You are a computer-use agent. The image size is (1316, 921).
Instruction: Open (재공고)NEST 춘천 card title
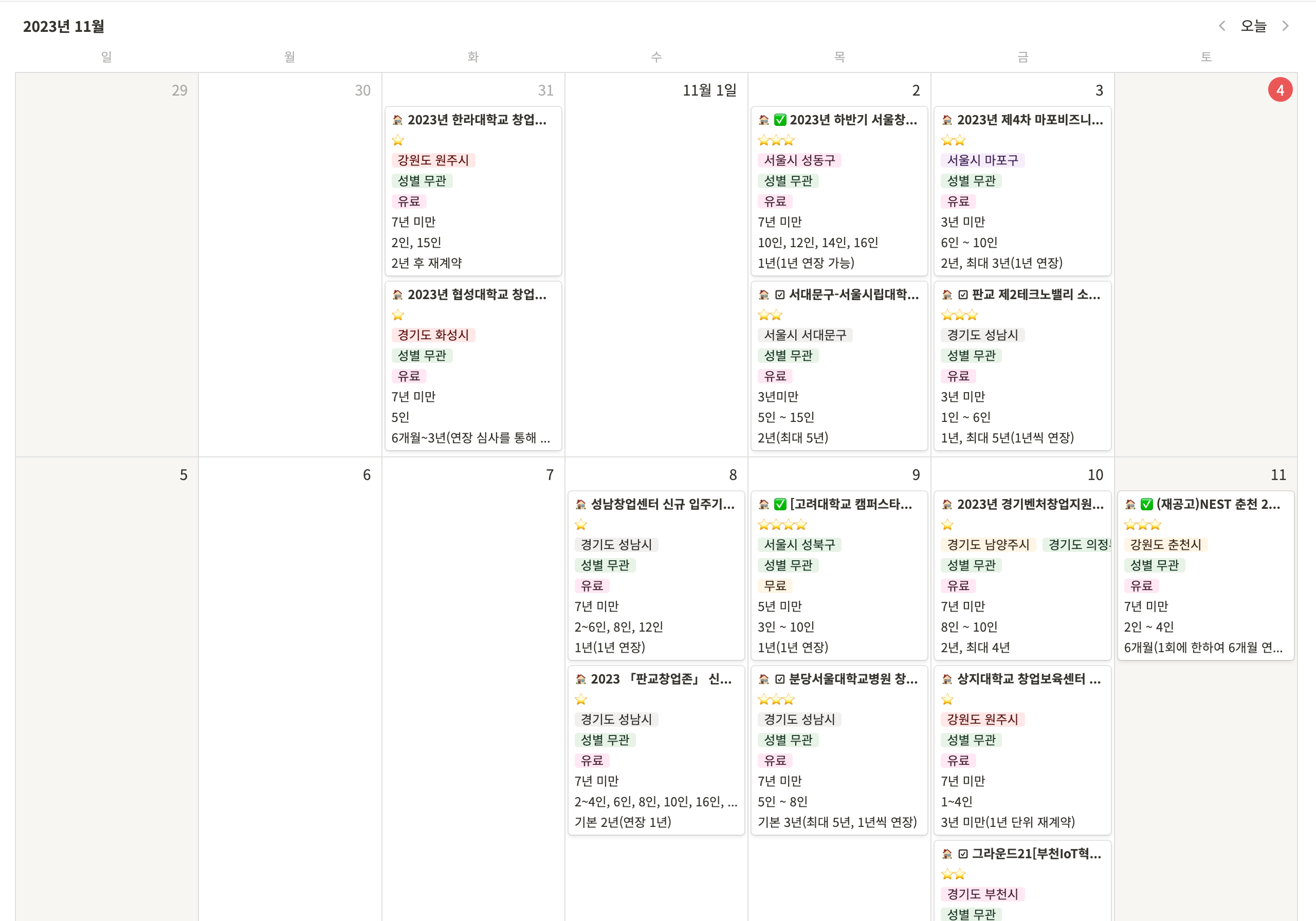(1218, 504)
